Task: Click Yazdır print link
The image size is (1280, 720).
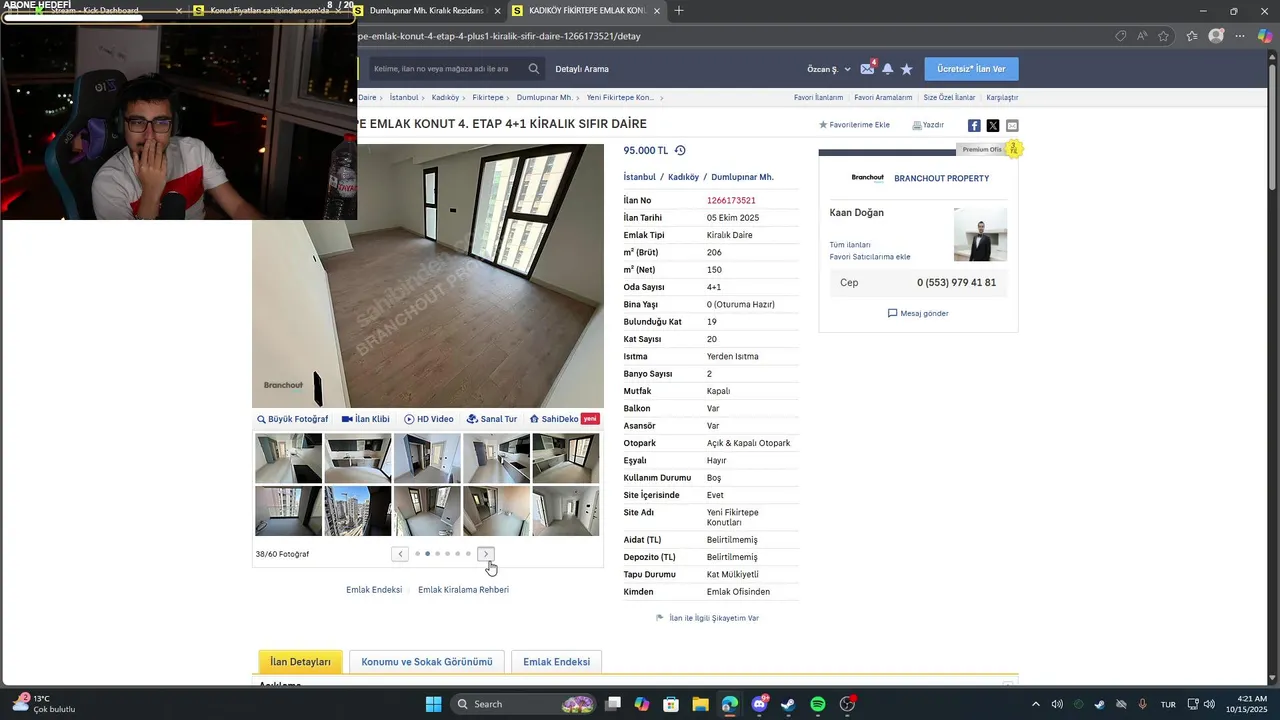Action: 928,125
